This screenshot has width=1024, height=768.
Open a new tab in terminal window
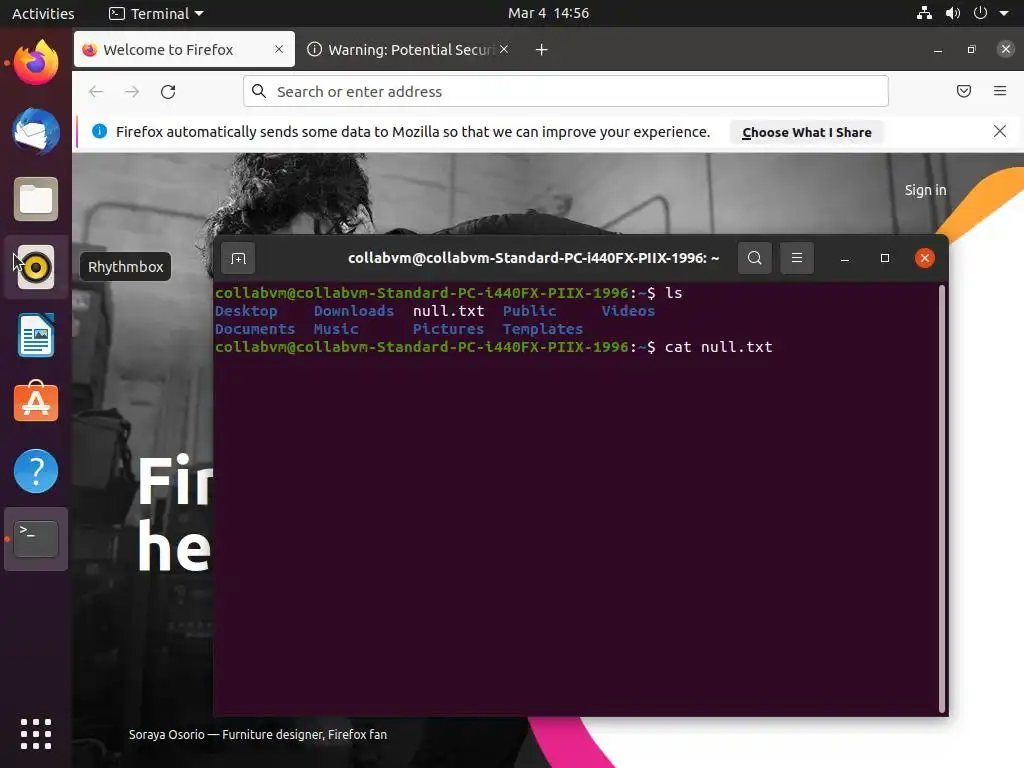point(238,259)
